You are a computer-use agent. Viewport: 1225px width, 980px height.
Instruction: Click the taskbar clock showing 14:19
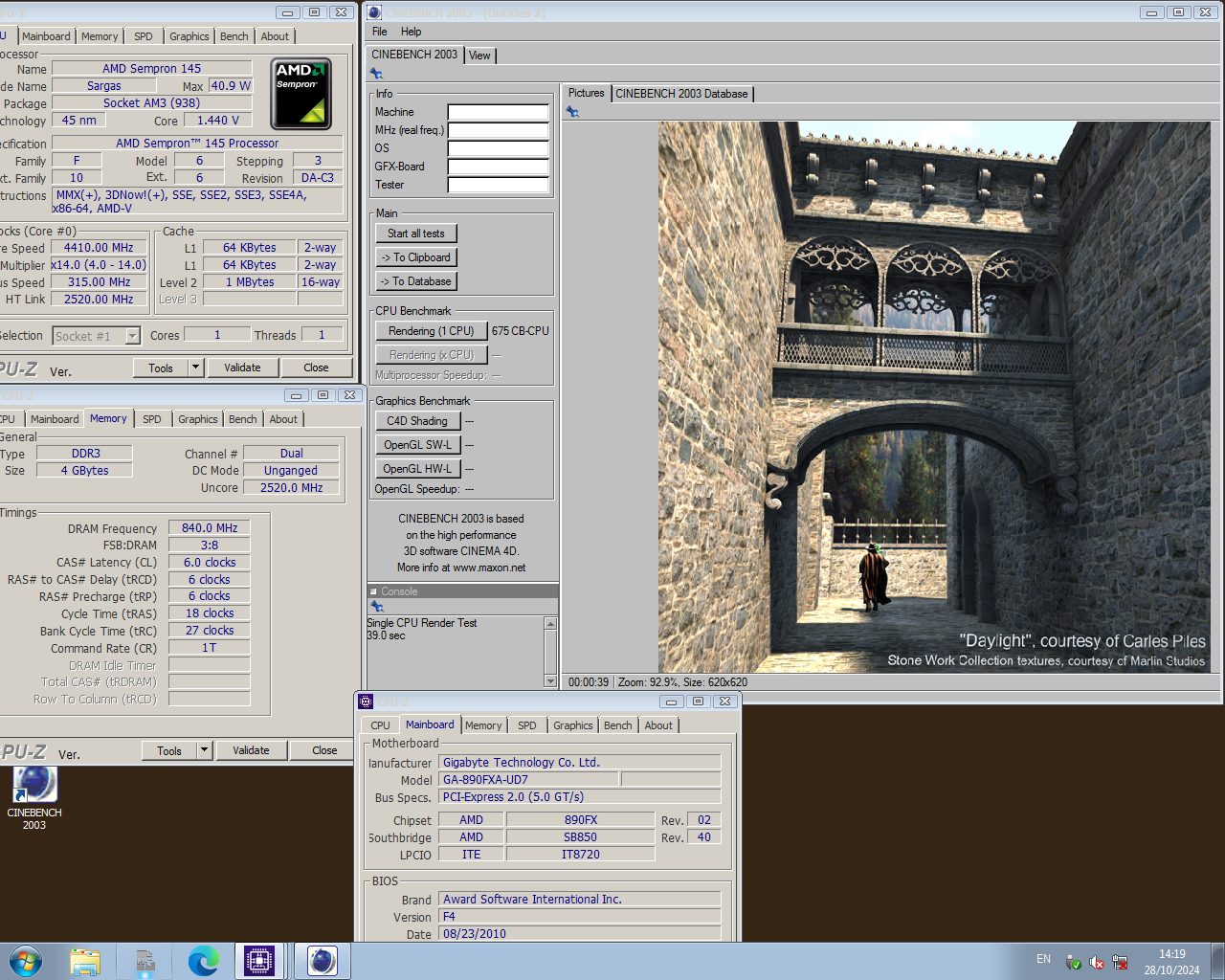(x=1172, y=962)
